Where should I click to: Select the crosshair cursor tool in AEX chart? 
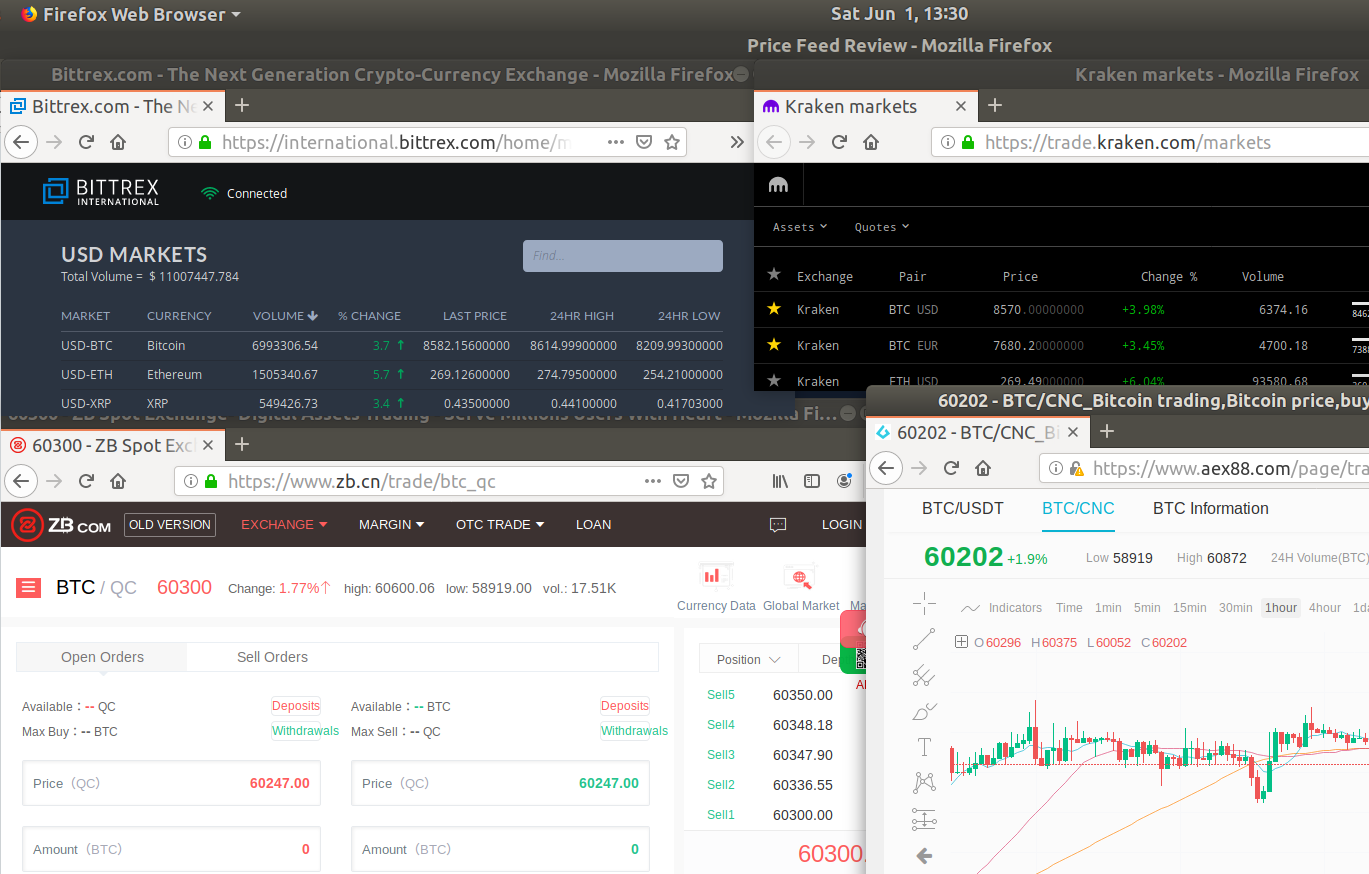coord(924,602)
